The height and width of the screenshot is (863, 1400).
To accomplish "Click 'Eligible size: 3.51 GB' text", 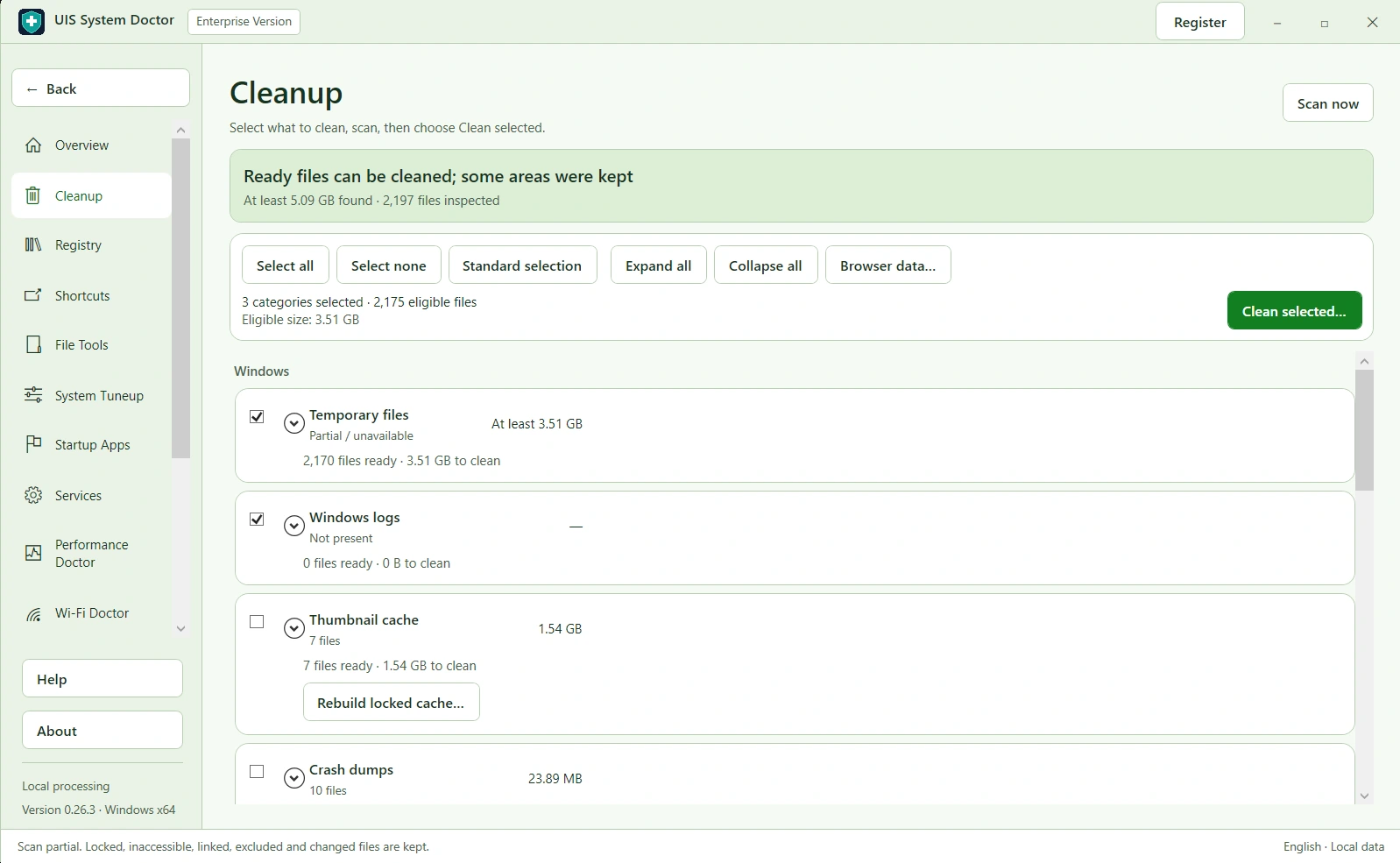I will (x=301, y=320).
